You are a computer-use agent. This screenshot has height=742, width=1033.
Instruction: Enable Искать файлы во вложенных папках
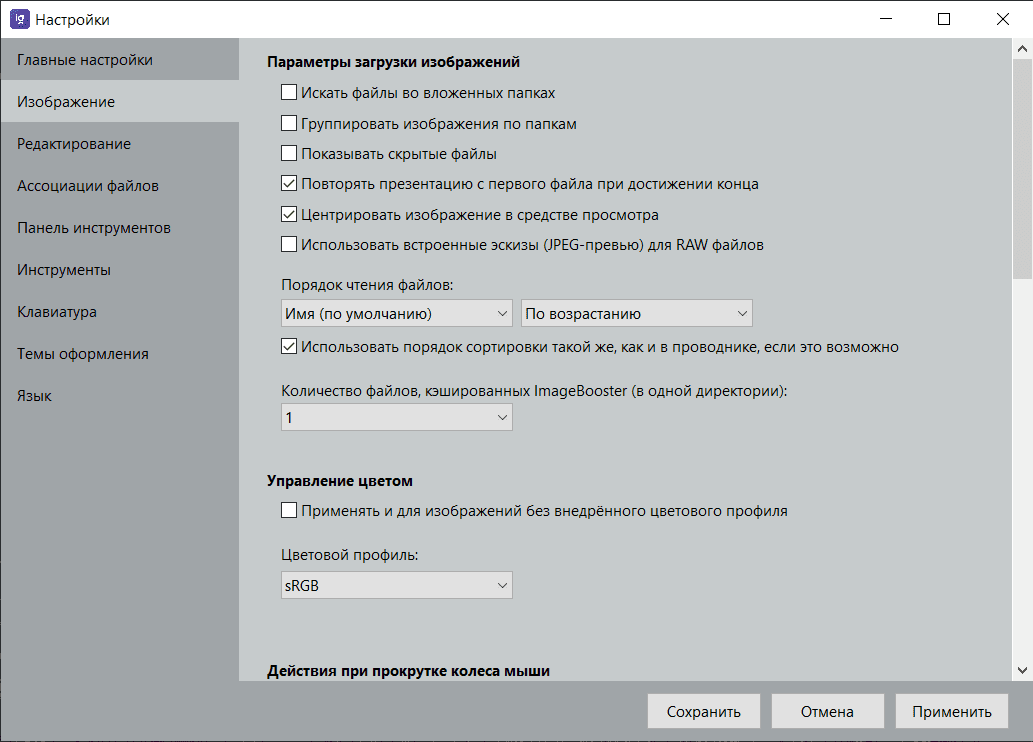[289, 93]
